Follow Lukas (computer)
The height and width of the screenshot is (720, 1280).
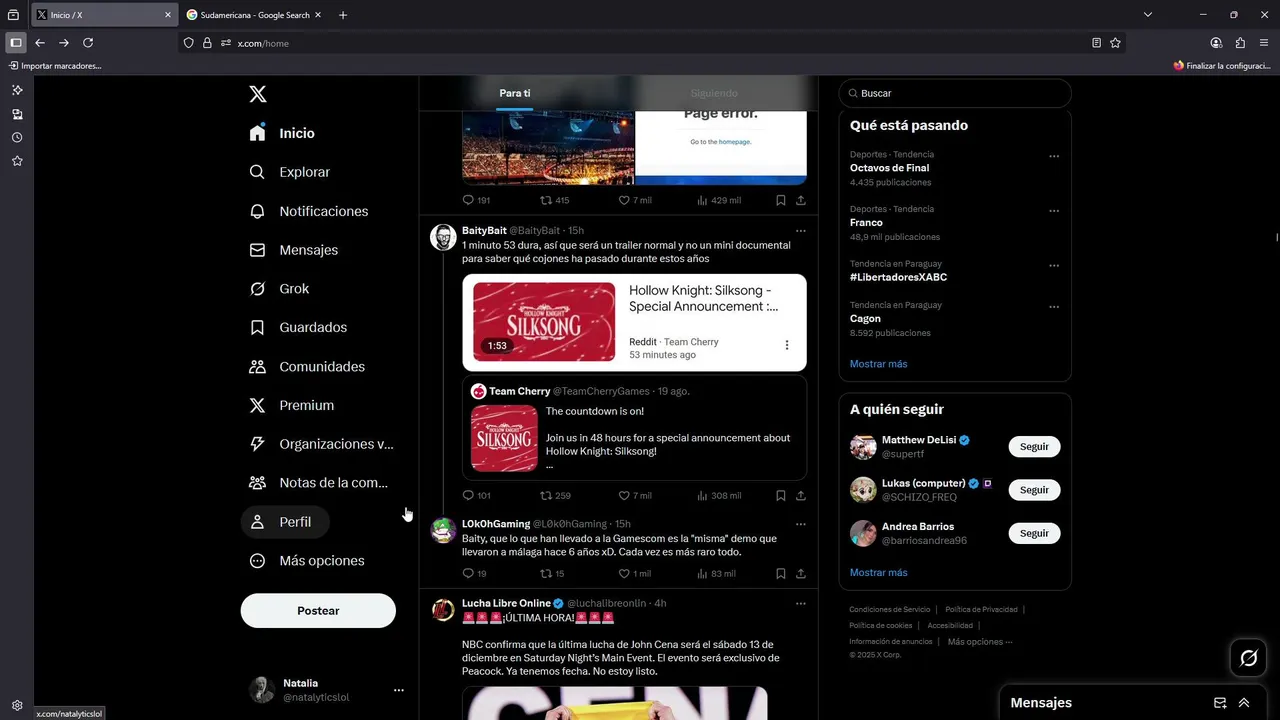click(x=1034, y=490)
